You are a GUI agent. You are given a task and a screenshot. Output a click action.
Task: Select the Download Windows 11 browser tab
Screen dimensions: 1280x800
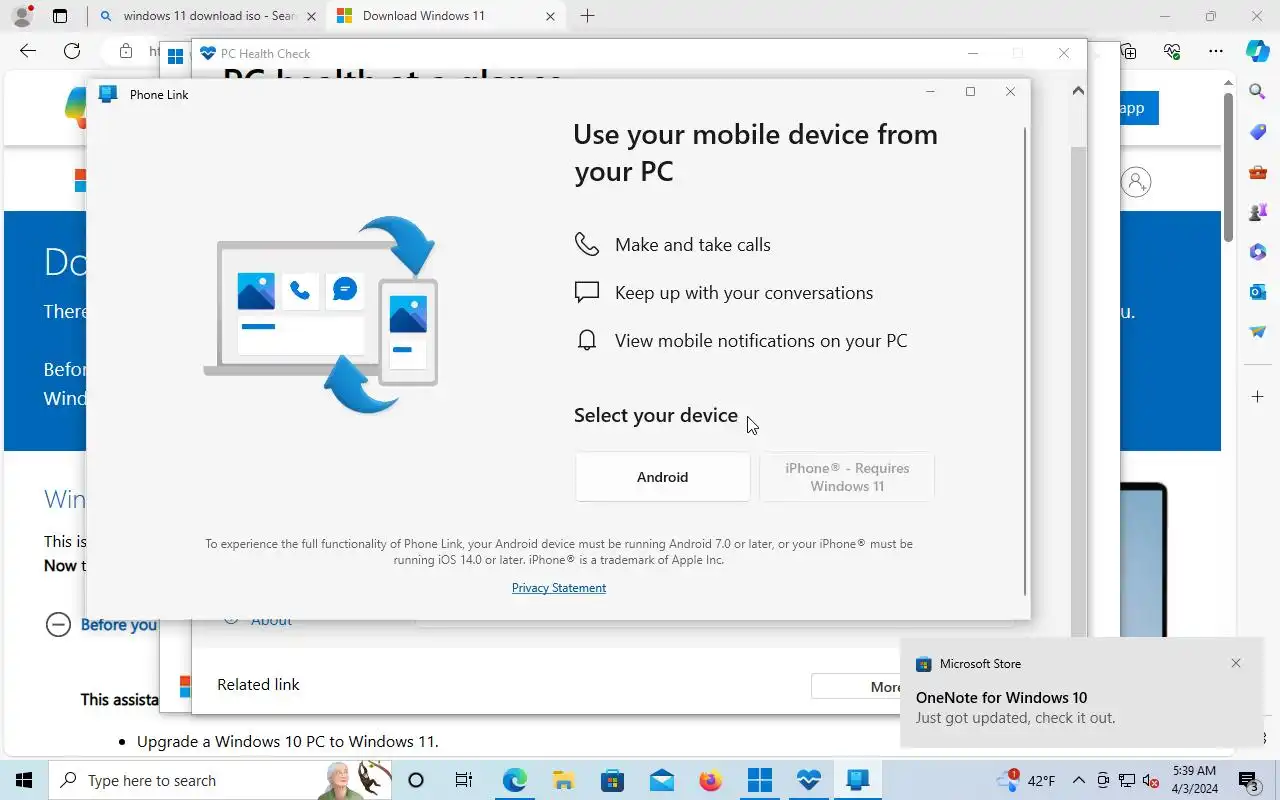(x=445, y=16)
